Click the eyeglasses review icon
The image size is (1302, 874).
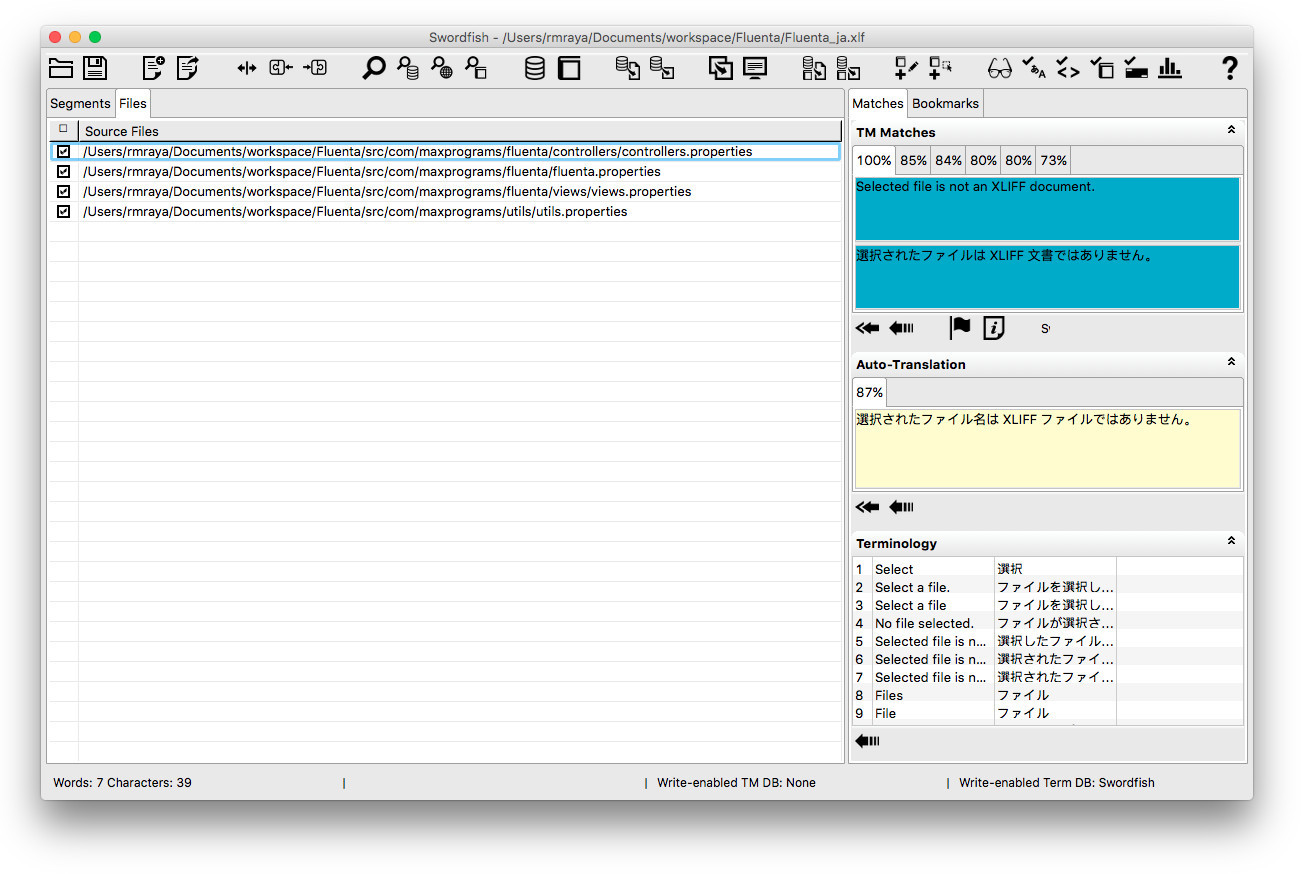tap(1000, 68)
